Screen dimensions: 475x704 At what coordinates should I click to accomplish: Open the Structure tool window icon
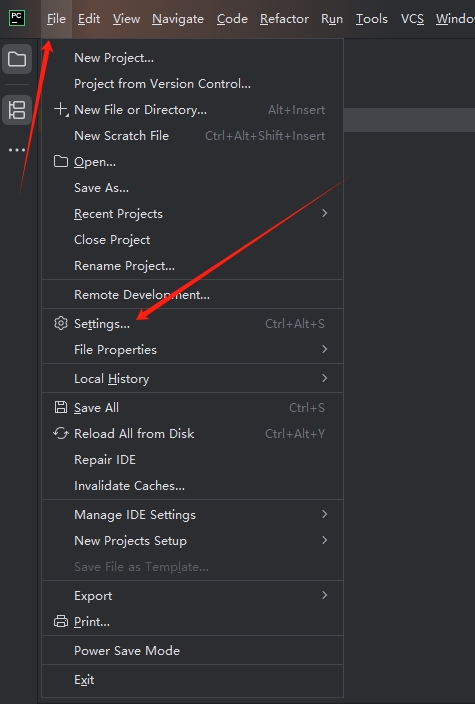pyautogui.click(x=17, y=110)
